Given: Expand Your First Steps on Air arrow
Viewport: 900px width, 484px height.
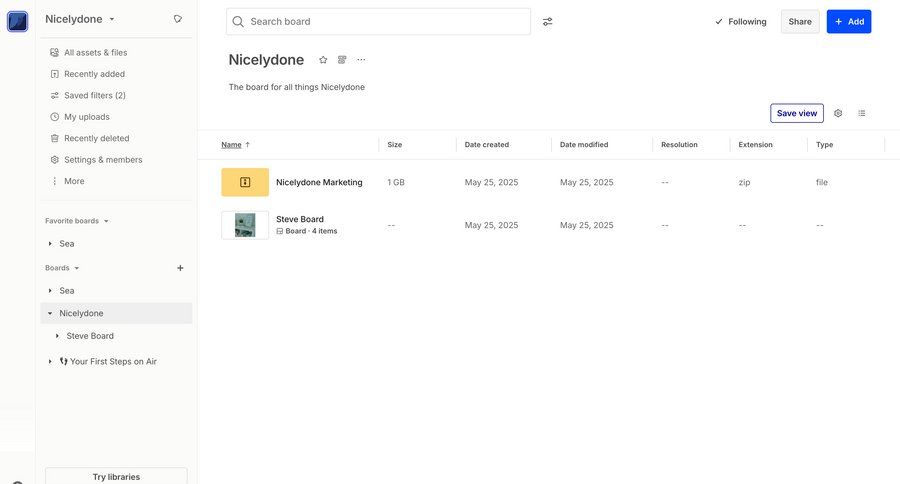Looking at the screenshot, I should click(50, 362).
